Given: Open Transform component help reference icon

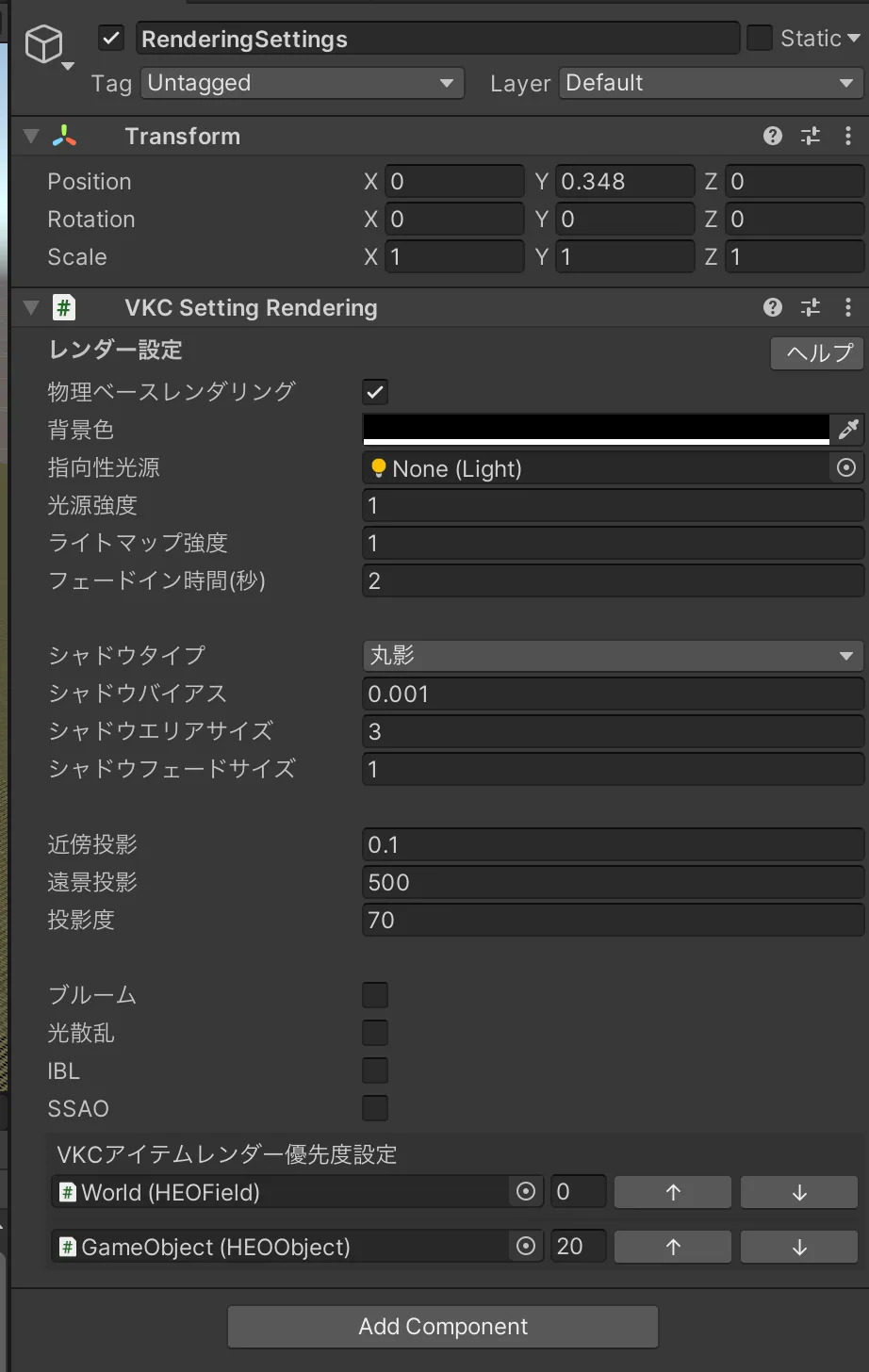Looking at the screenshot, I should click(x=773, y=137).
